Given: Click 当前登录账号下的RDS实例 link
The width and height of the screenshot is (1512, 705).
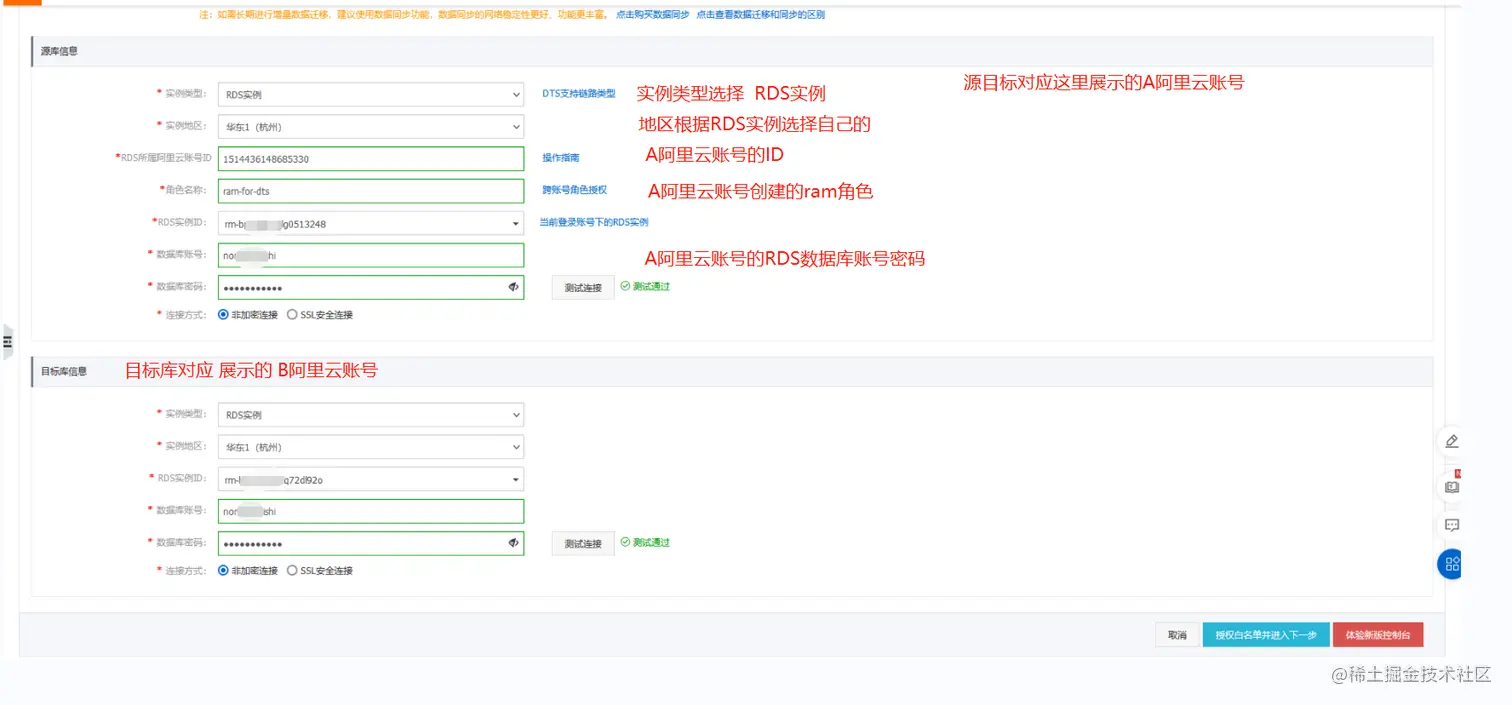Looking at the screenshot, I should pos(594,222).
